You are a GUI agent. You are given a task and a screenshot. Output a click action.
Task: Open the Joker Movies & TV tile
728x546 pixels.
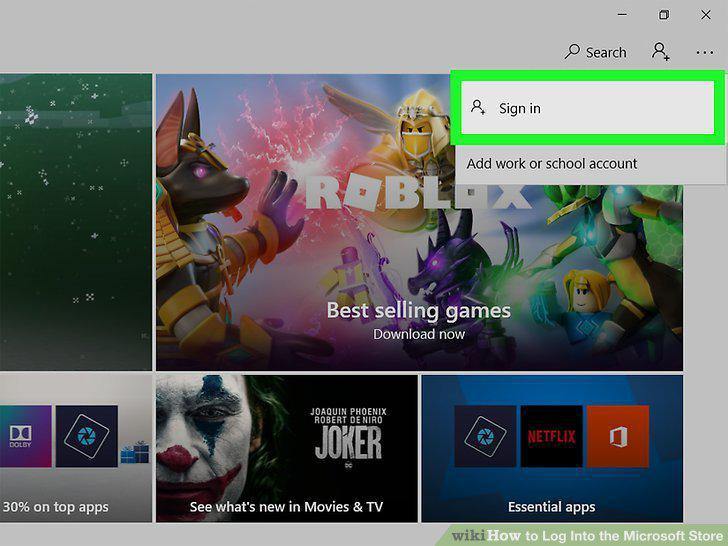tap(286, 448)
